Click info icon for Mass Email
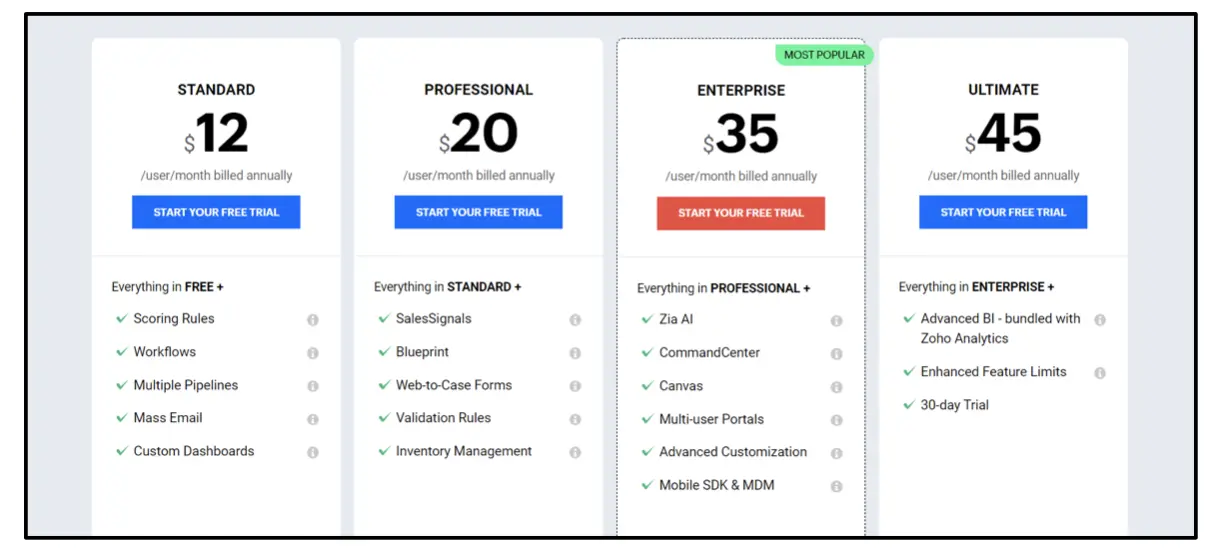 pos(313,419)
